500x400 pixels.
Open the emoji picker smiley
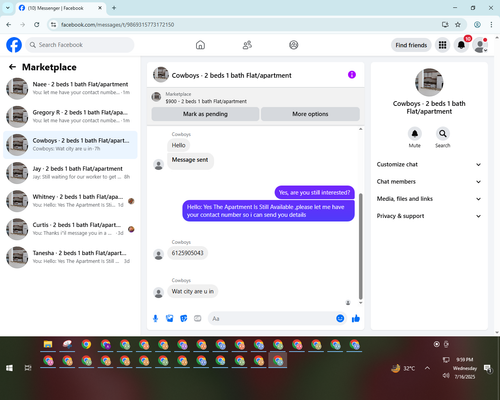(x=340, y=319)
